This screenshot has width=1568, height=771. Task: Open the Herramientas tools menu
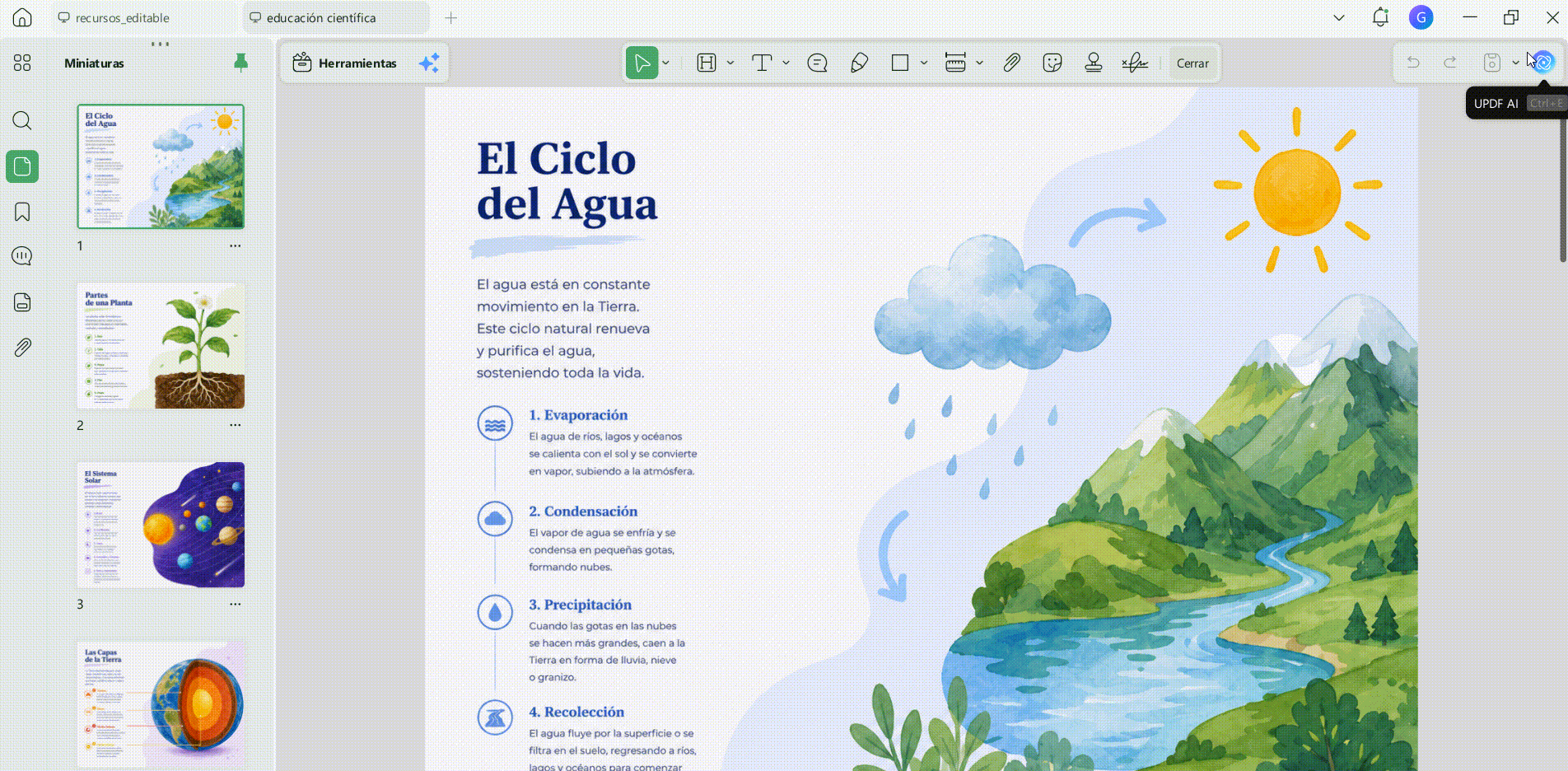coord(345,63)
